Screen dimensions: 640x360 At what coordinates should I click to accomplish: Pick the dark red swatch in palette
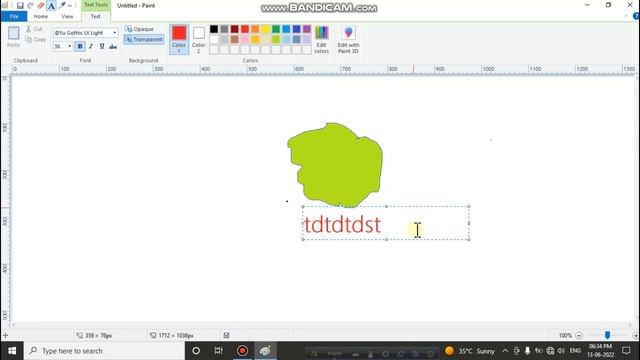click(234, 29)
